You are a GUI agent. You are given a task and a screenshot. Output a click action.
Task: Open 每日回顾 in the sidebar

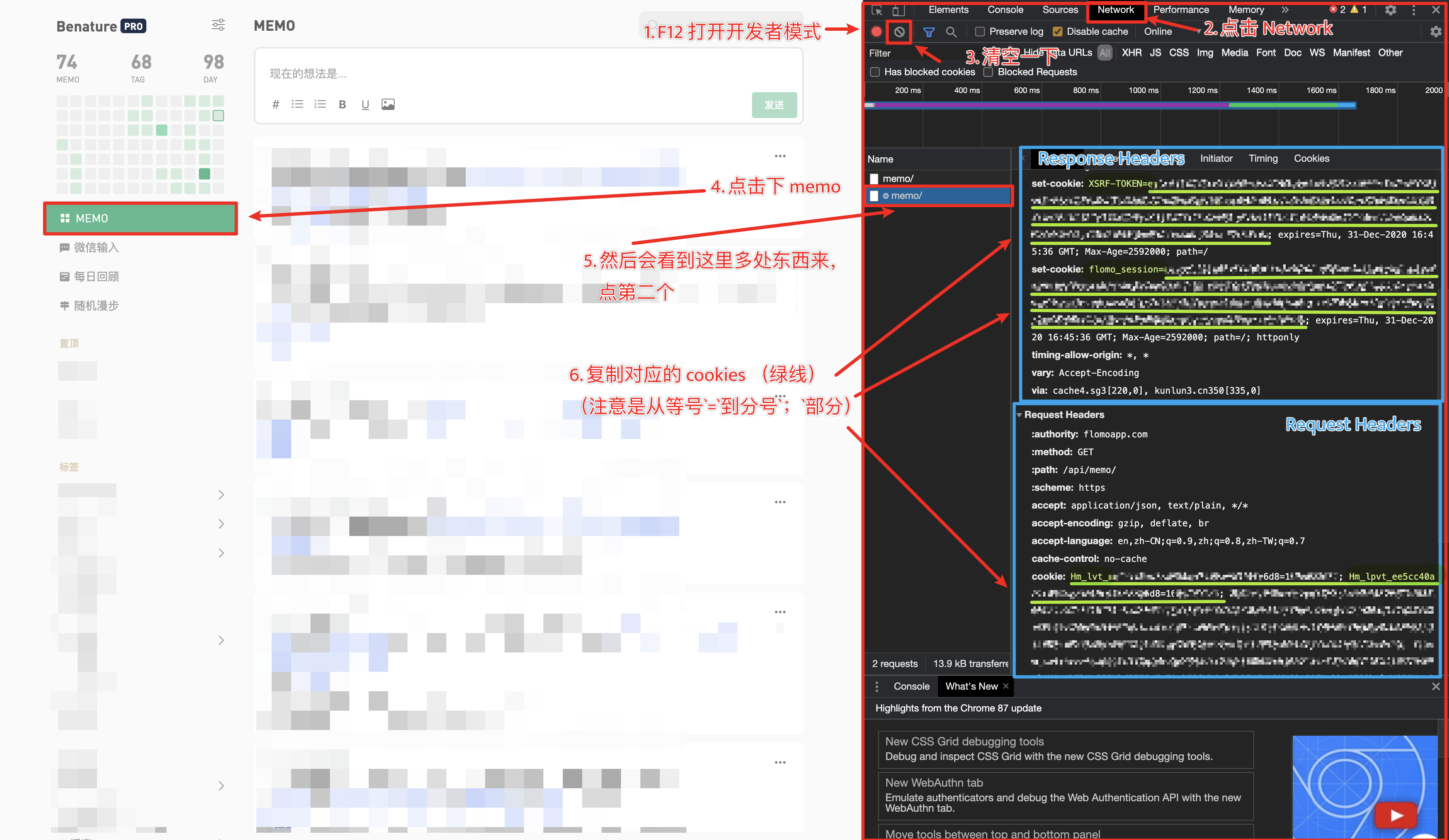point(96,276)
